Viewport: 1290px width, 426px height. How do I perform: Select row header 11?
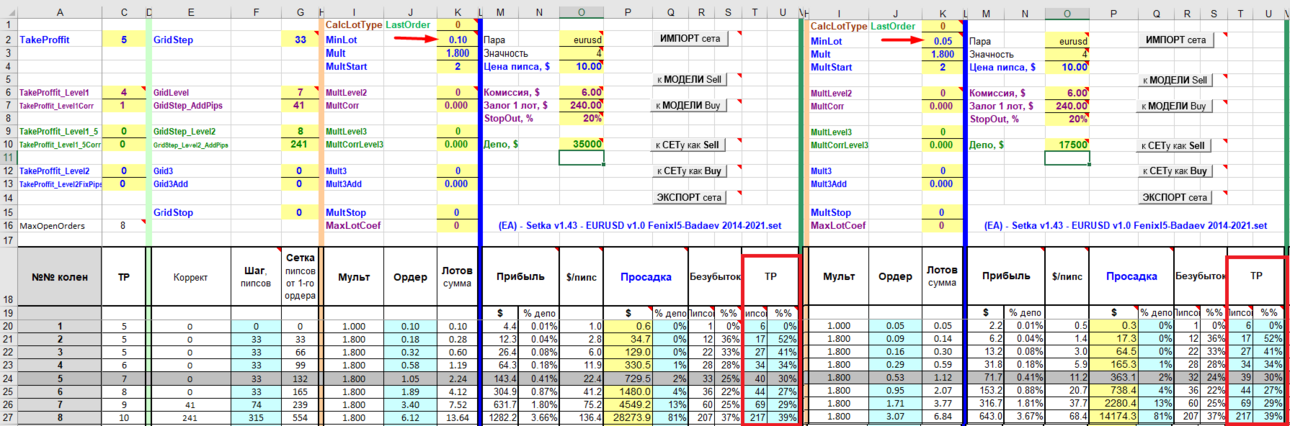click(8, 158)
